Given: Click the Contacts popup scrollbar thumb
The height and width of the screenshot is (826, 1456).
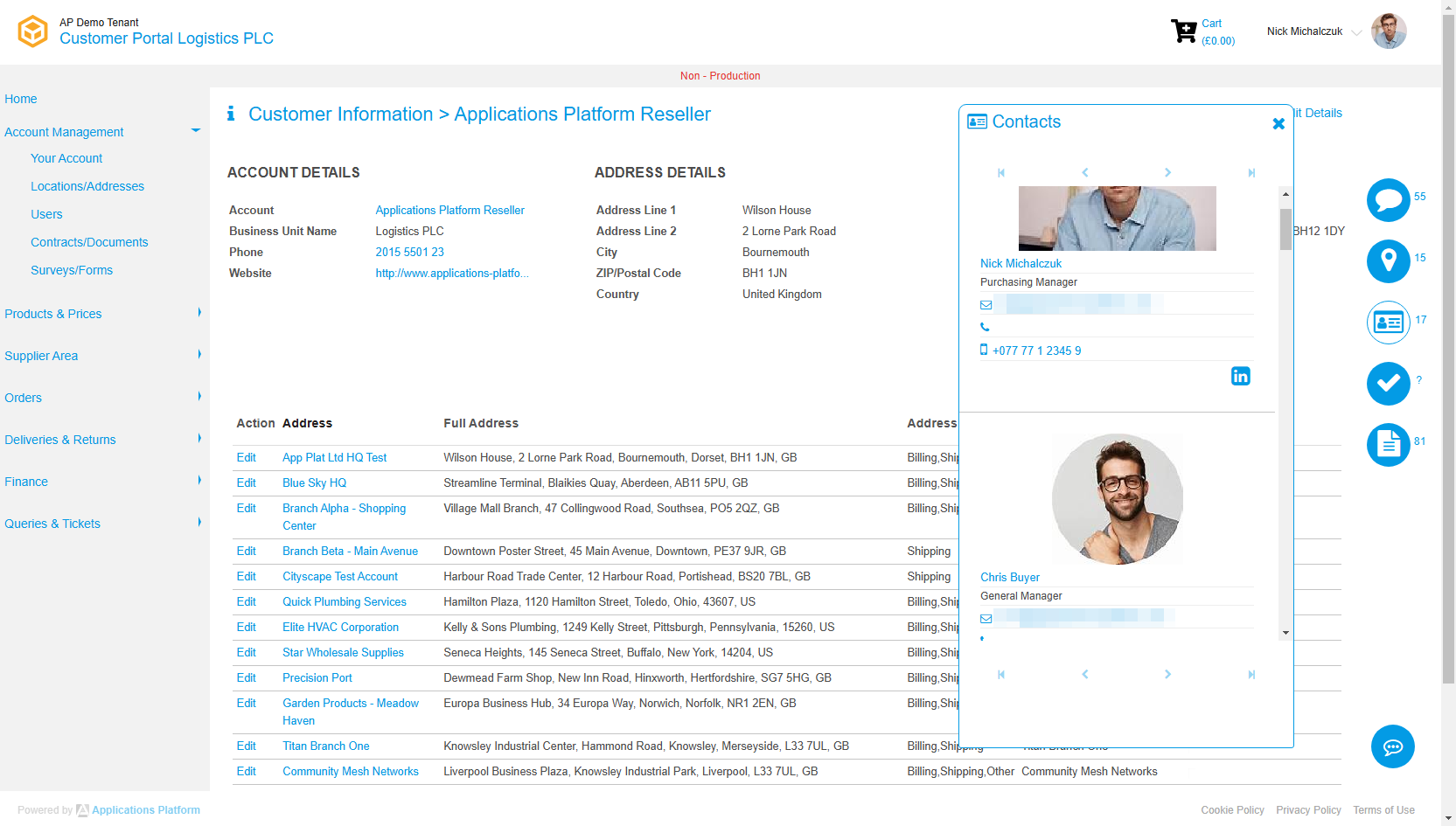Looking at the screenshot, I should [x=1285, y=229].
